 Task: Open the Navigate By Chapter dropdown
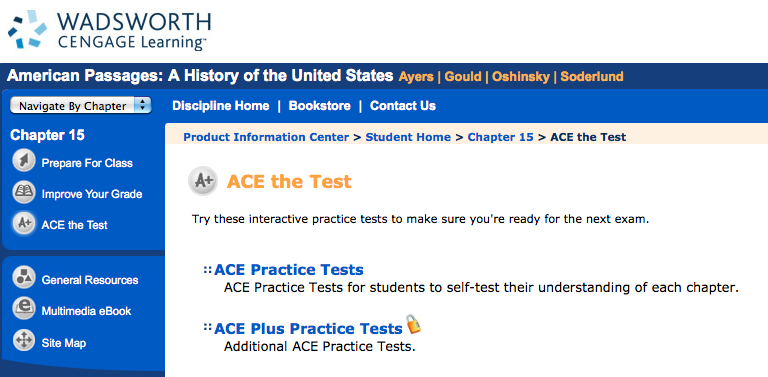click(81, 106)
